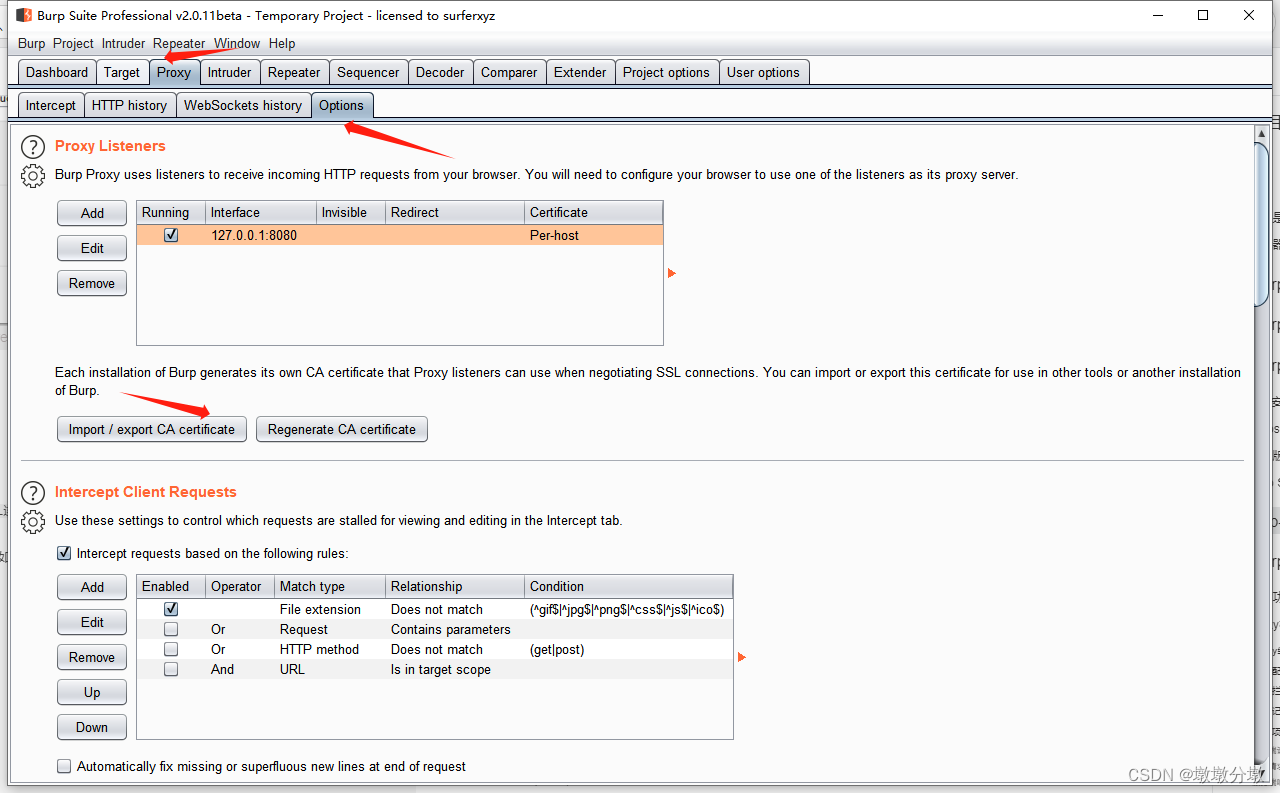
Task: Open the Repeater menu
Action: coord(179,43)
